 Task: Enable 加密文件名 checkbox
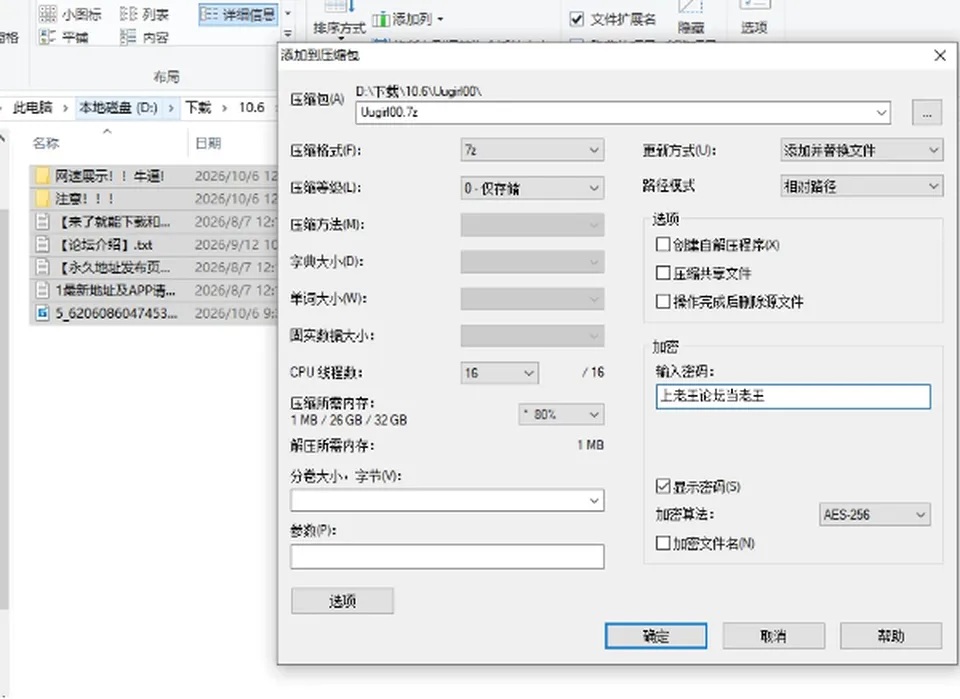(662, 543)
